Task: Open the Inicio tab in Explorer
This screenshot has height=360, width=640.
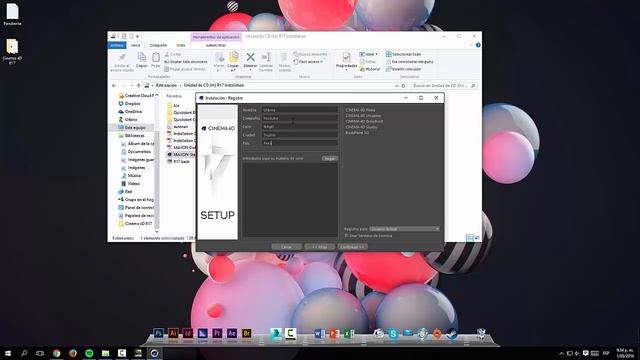Action: [x=136, y=45]
